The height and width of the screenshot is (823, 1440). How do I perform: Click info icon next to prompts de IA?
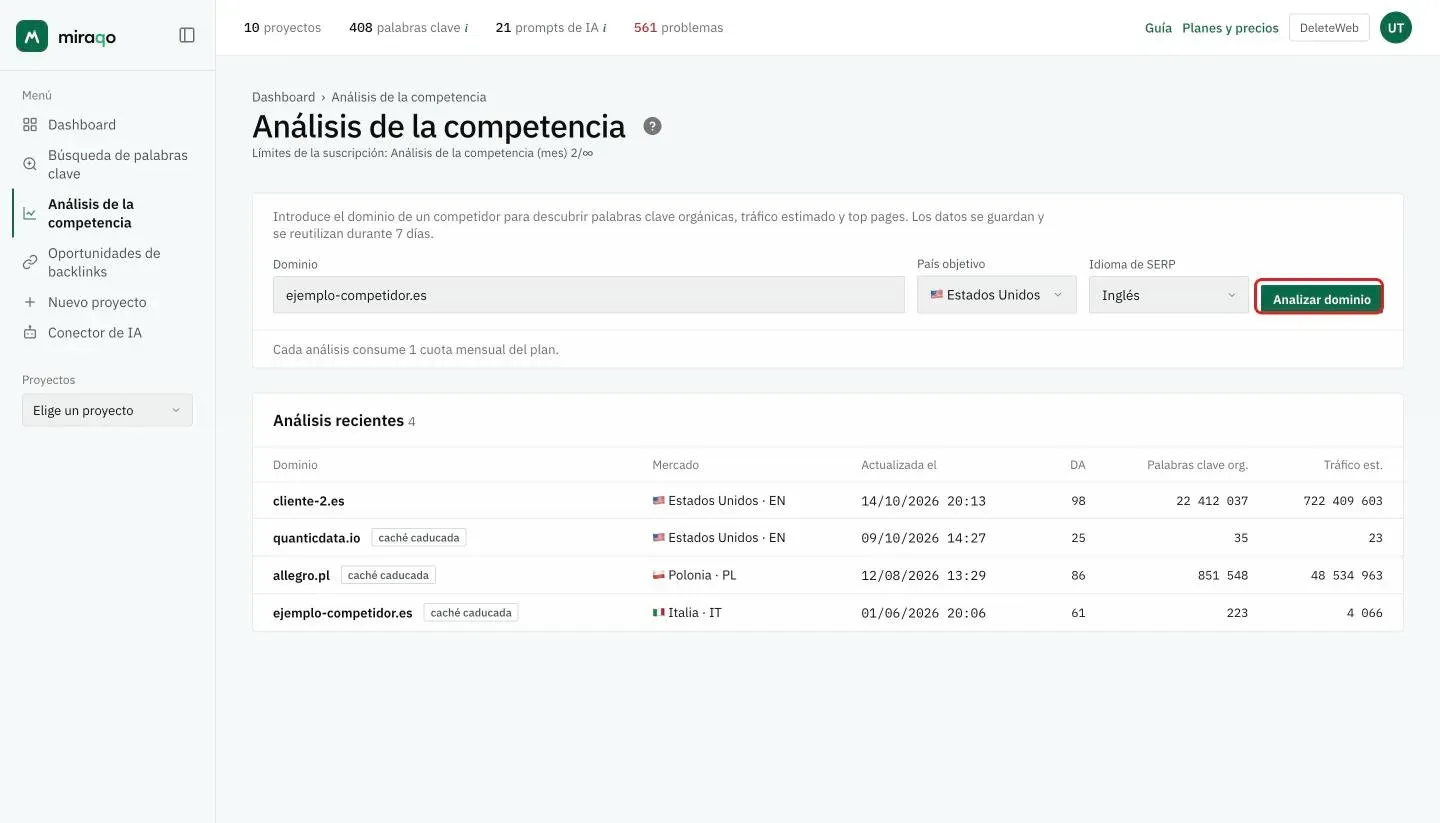tap(604, 28)
